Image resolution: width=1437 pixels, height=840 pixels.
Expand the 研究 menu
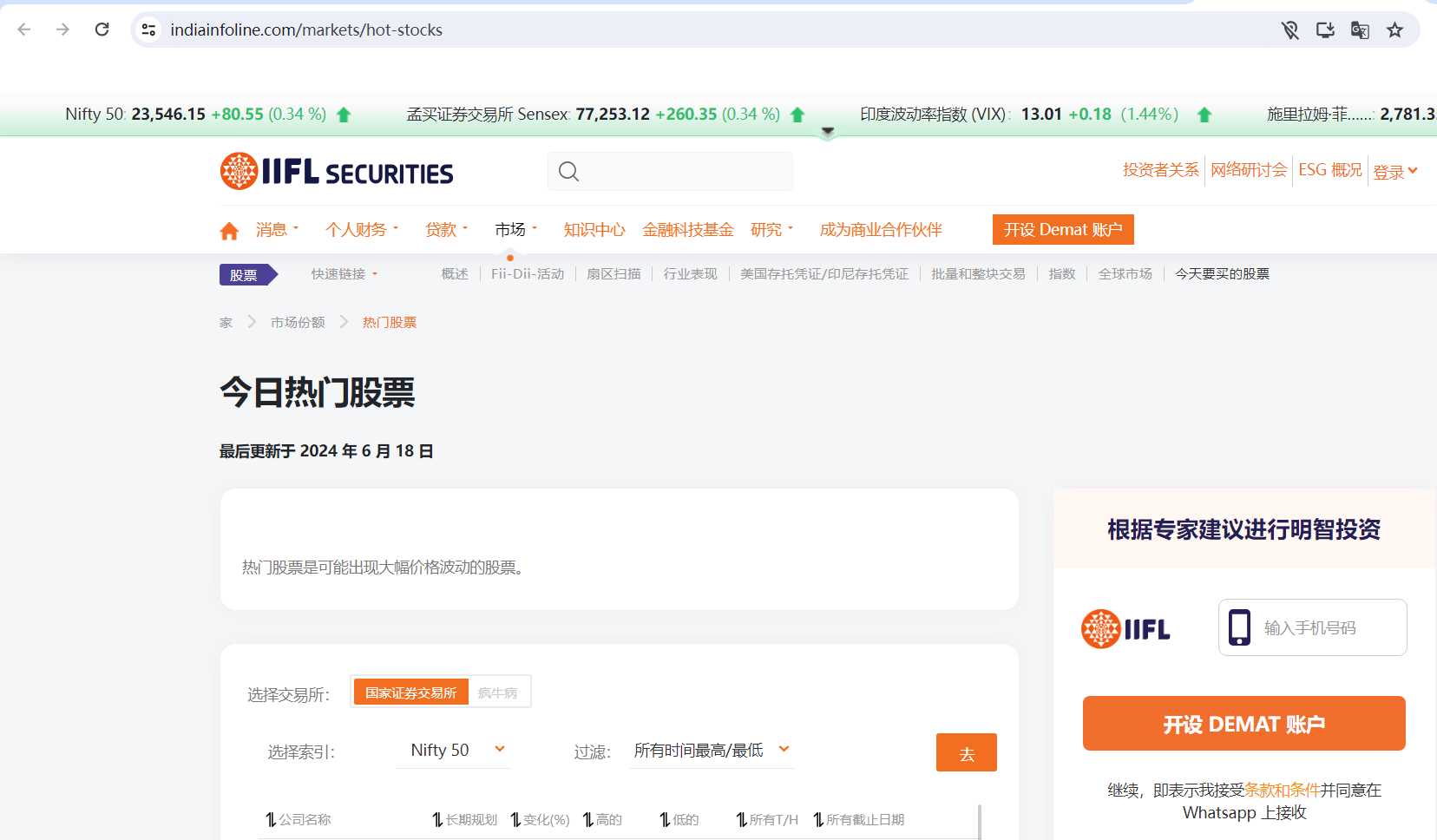(771, 229)
